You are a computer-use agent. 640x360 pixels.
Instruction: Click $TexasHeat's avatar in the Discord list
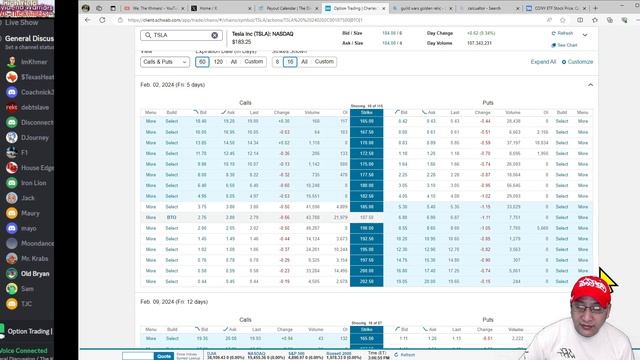click(x=12, y=77)
